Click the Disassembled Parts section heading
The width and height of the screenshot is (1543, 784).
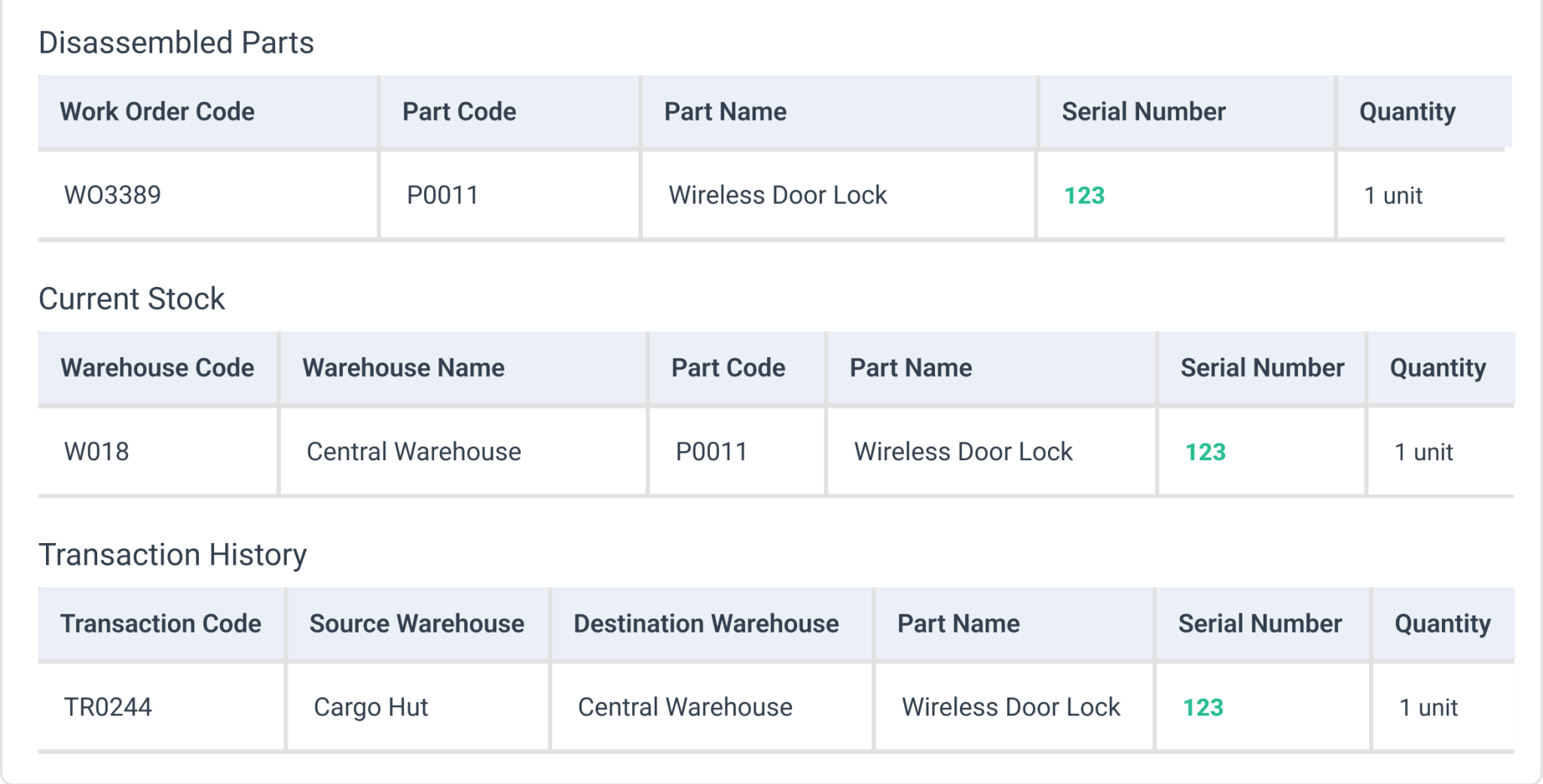pyautogui.click(x=176, y=42)
